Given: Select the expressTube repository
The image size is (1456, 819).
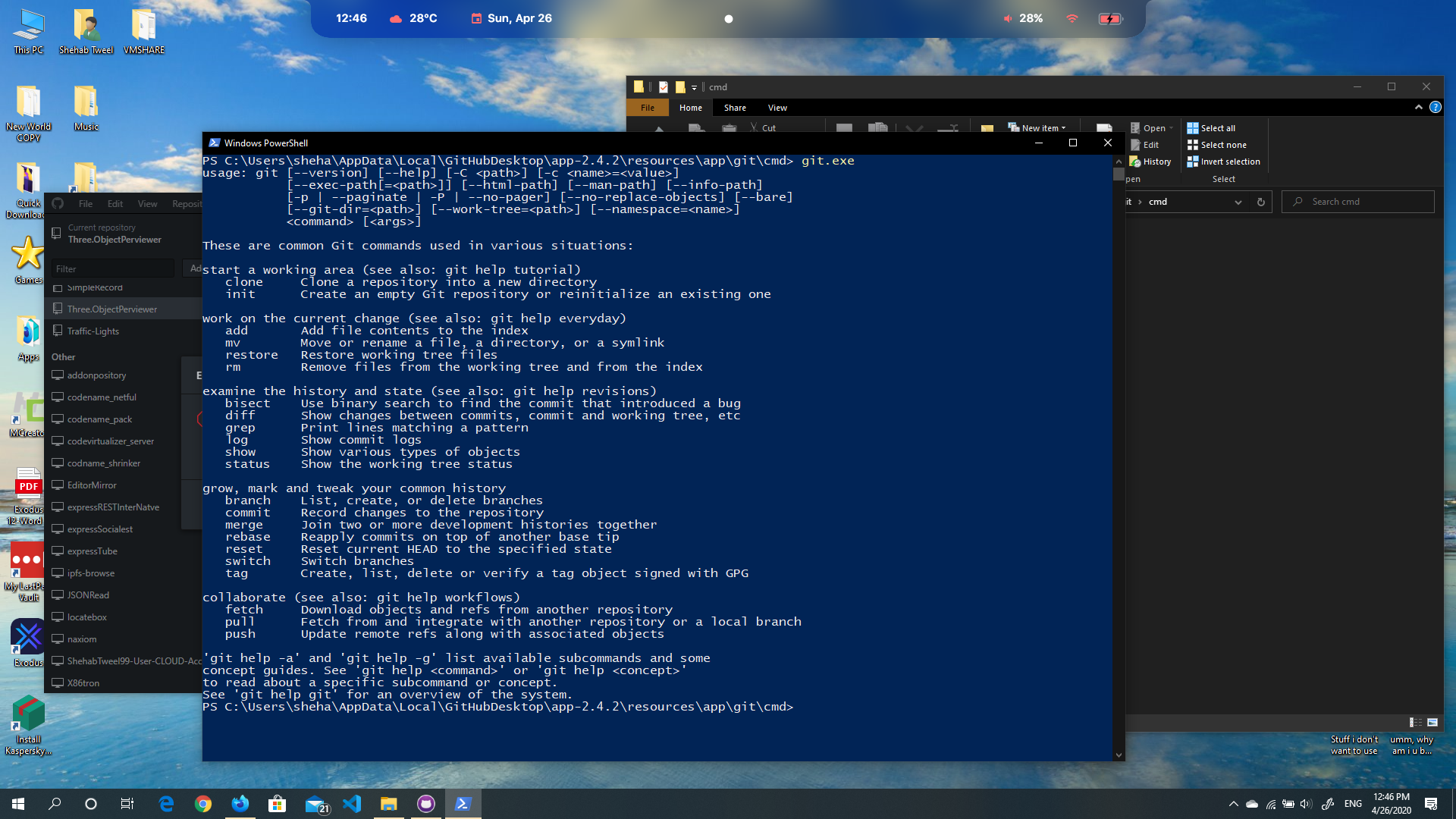Looking at the screenshot, I should point(92,551).
